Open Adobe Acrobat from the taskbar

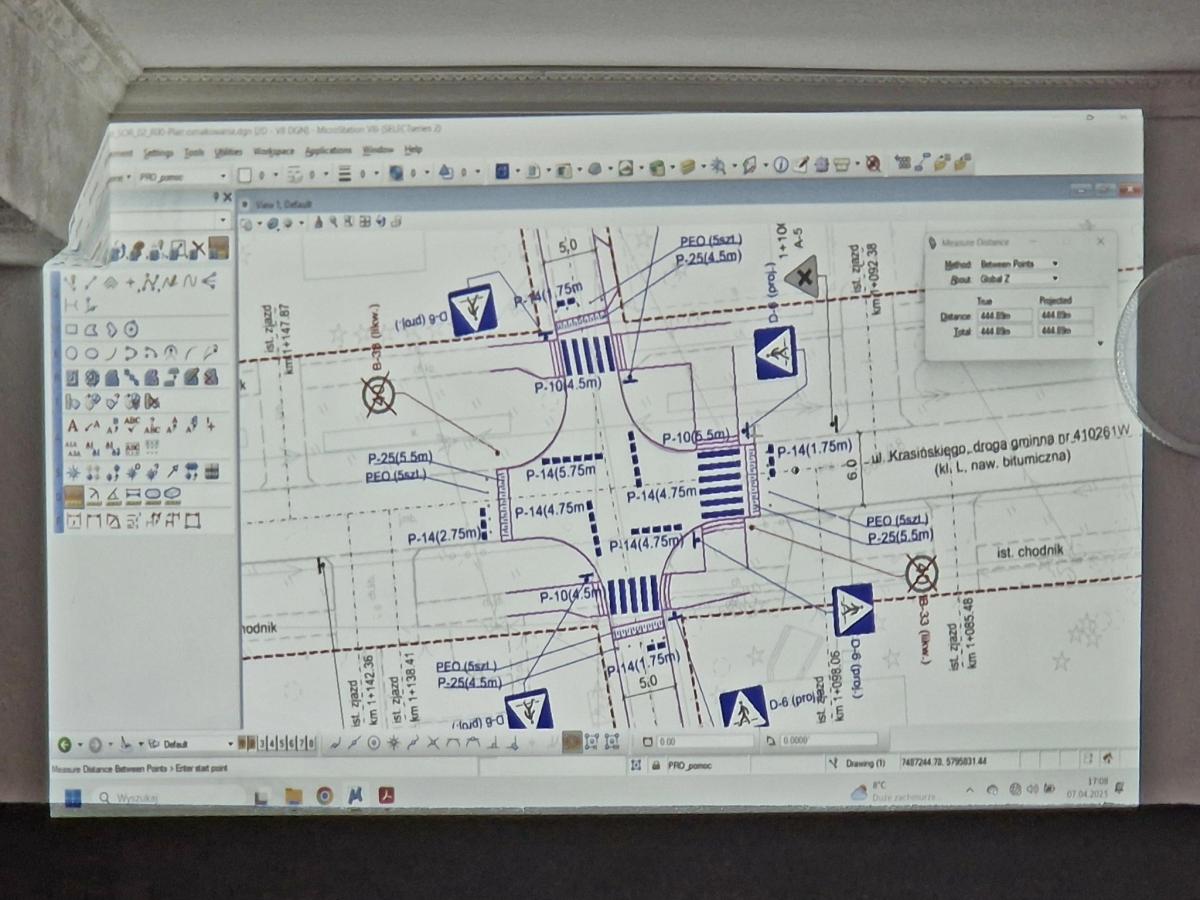click(x=385, y=796)
